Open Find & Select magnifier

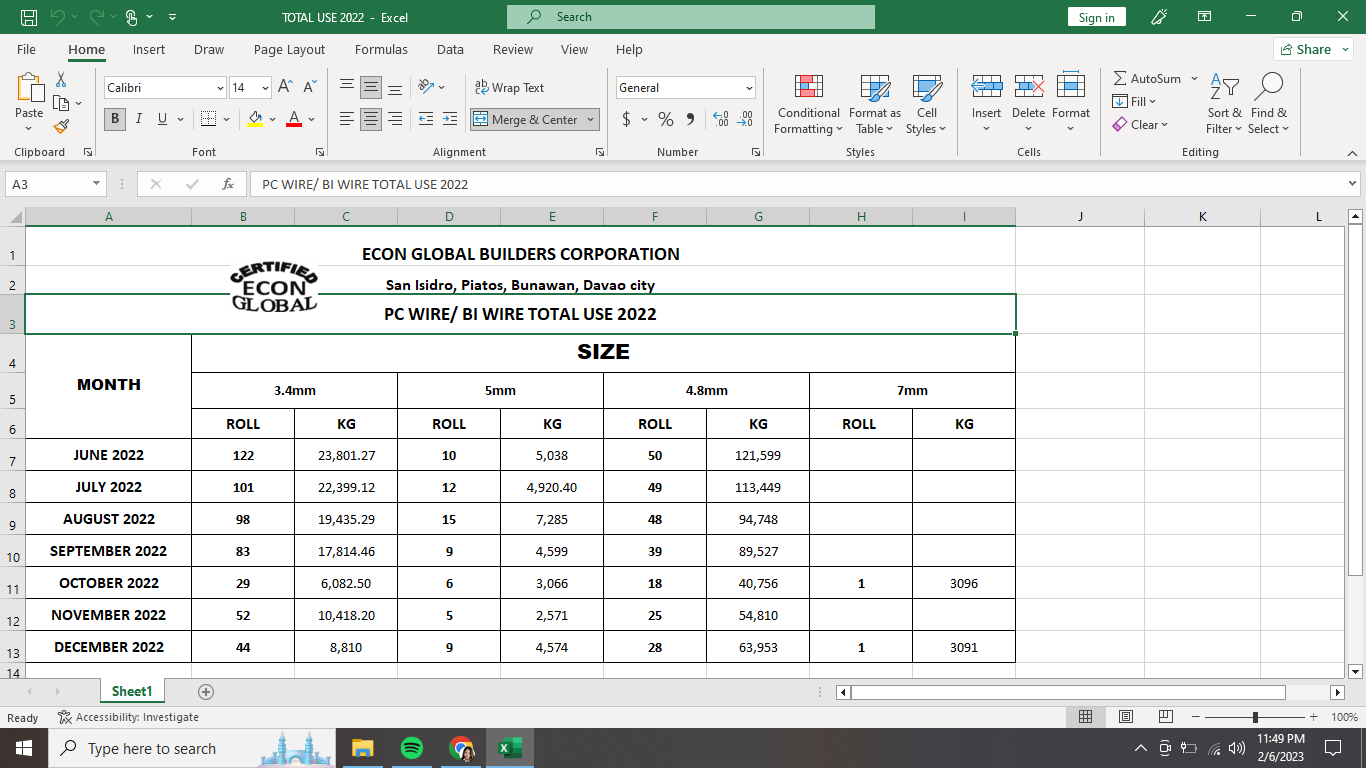pyautogui.click(x=1269, y=104)
